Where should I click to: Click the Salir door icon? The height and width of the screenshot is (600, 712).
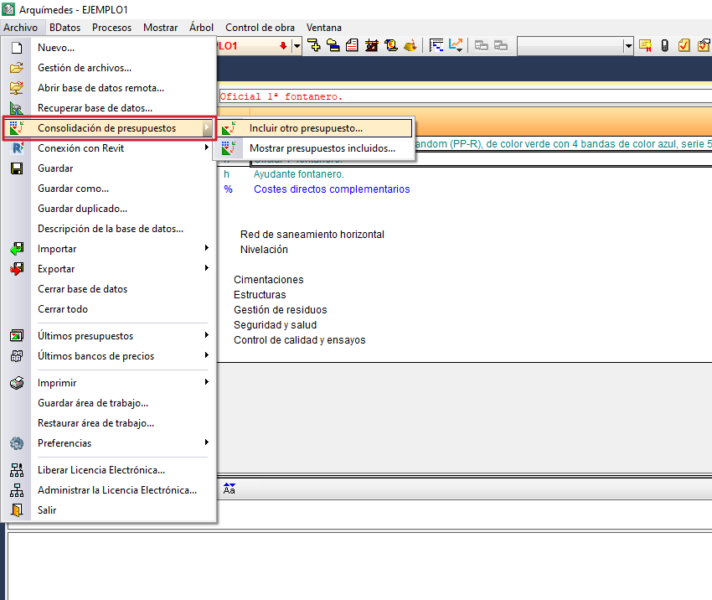click(16, 510)
